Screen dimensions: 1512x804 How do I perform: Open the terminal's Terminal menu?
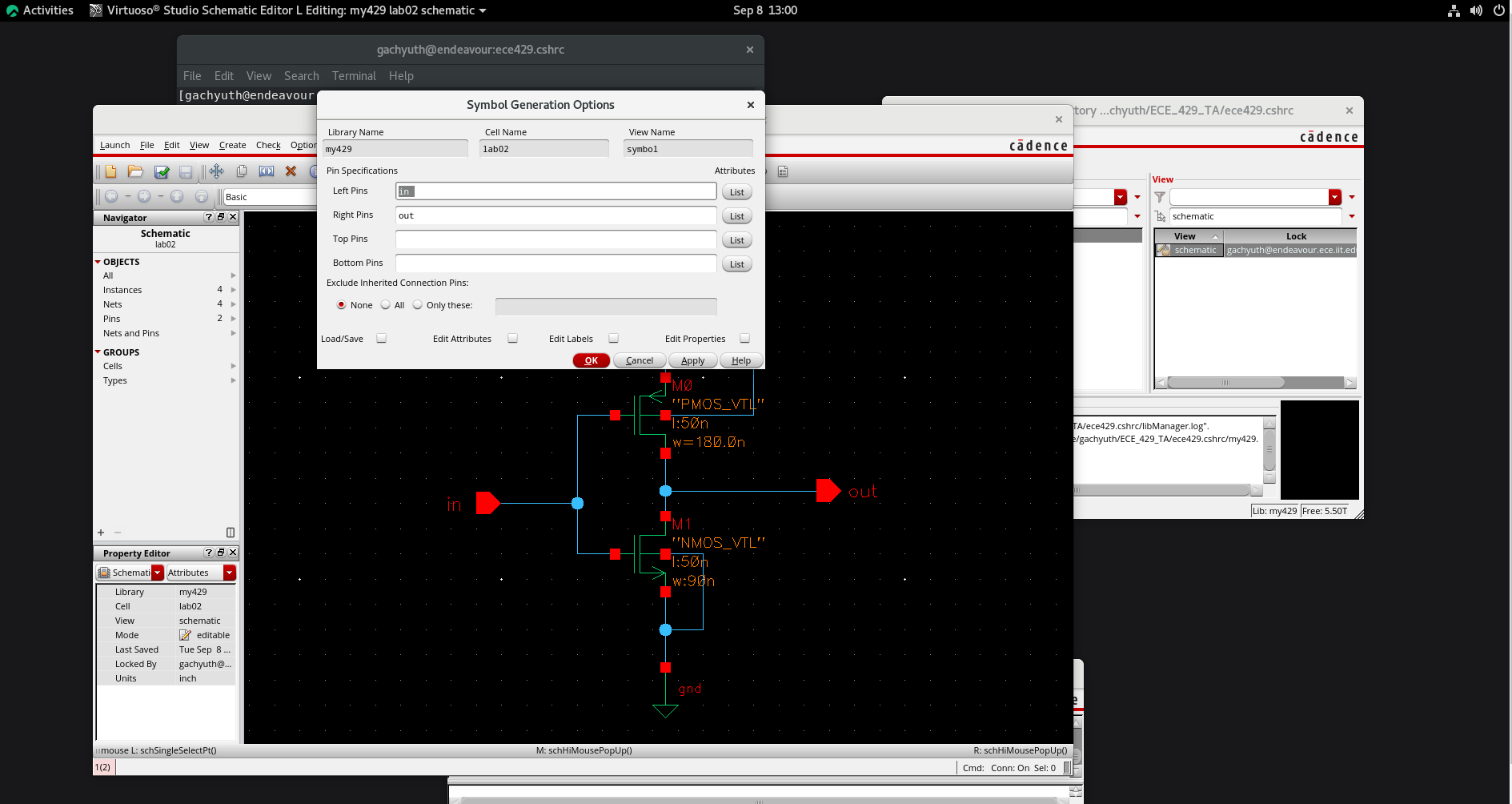tap(354, 76)
